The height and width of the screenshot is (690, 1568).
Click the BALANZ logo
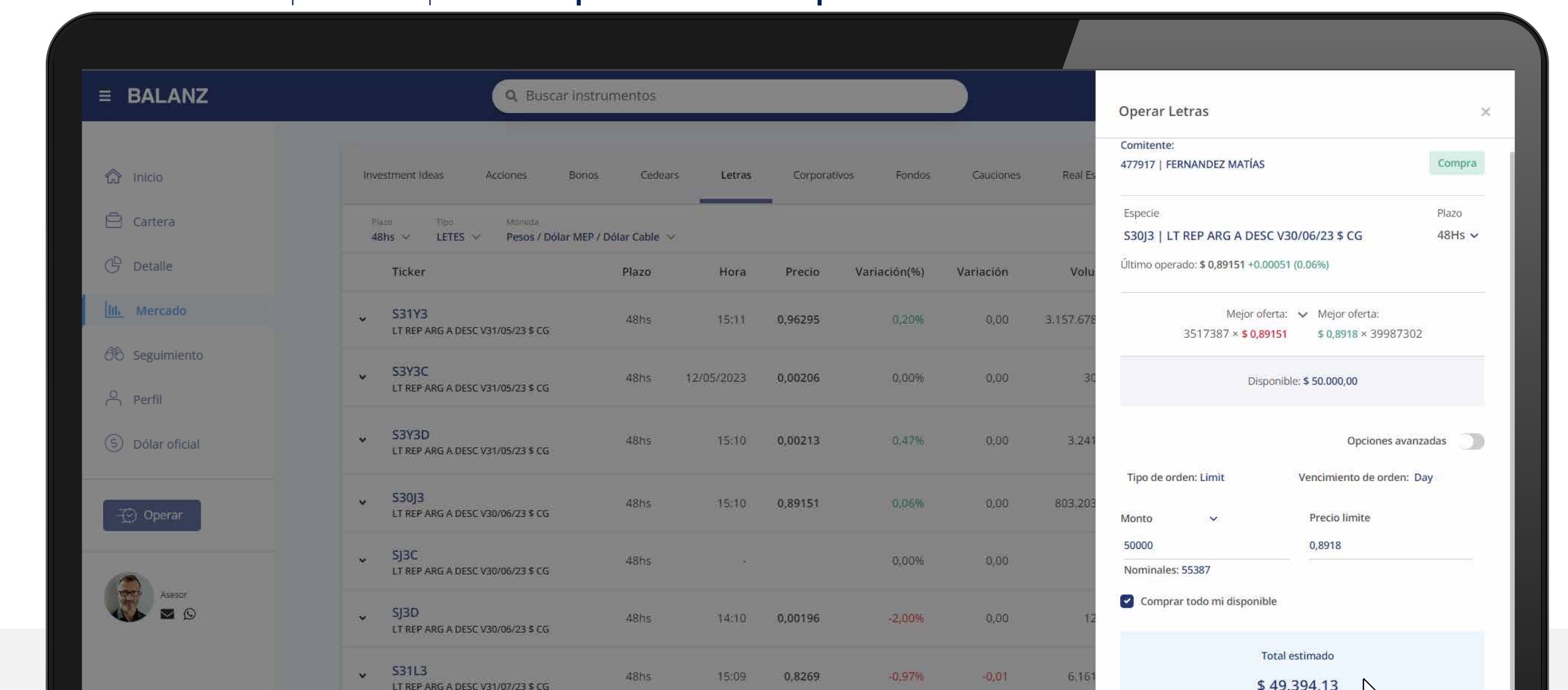pos(167,96)
